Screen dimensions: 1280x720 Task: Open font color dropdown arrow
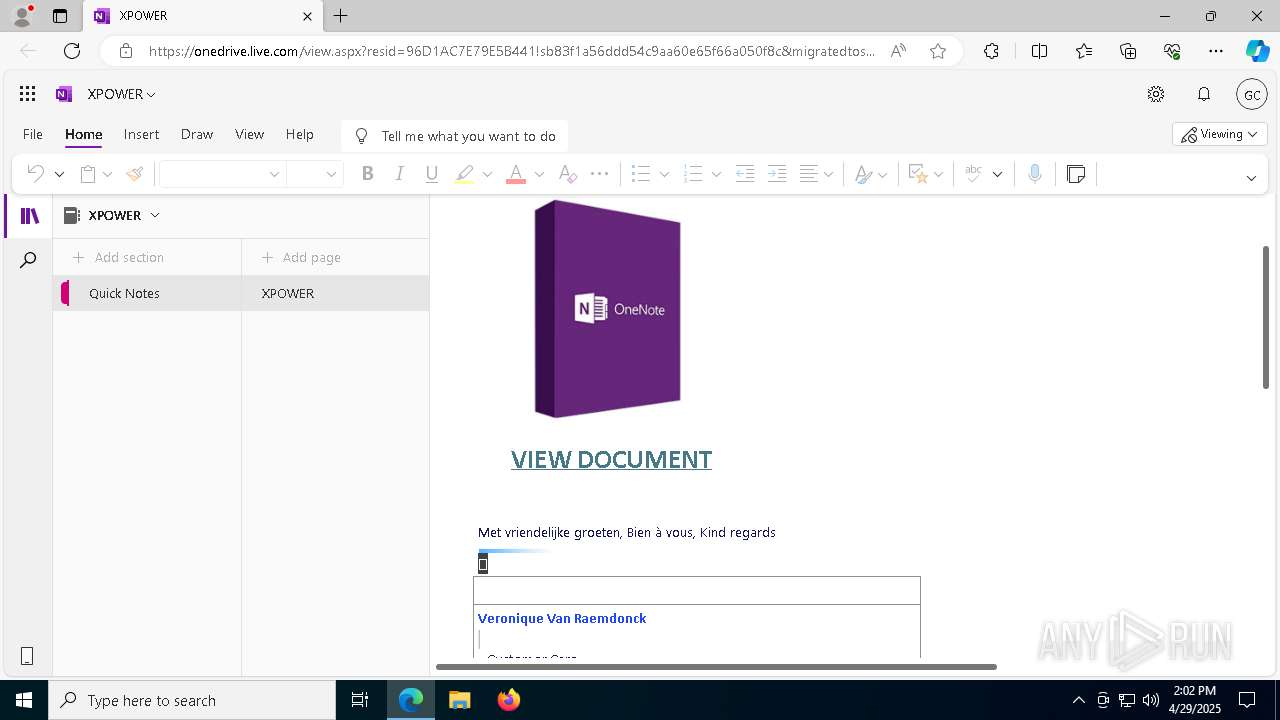tap(539, 174)
